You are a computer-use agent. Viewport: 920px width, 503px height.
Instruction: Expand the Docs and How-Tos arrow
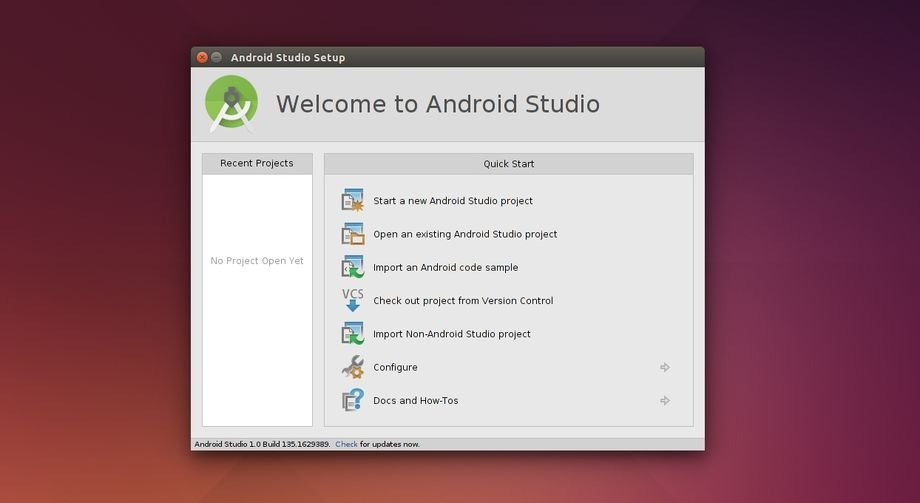665,401
